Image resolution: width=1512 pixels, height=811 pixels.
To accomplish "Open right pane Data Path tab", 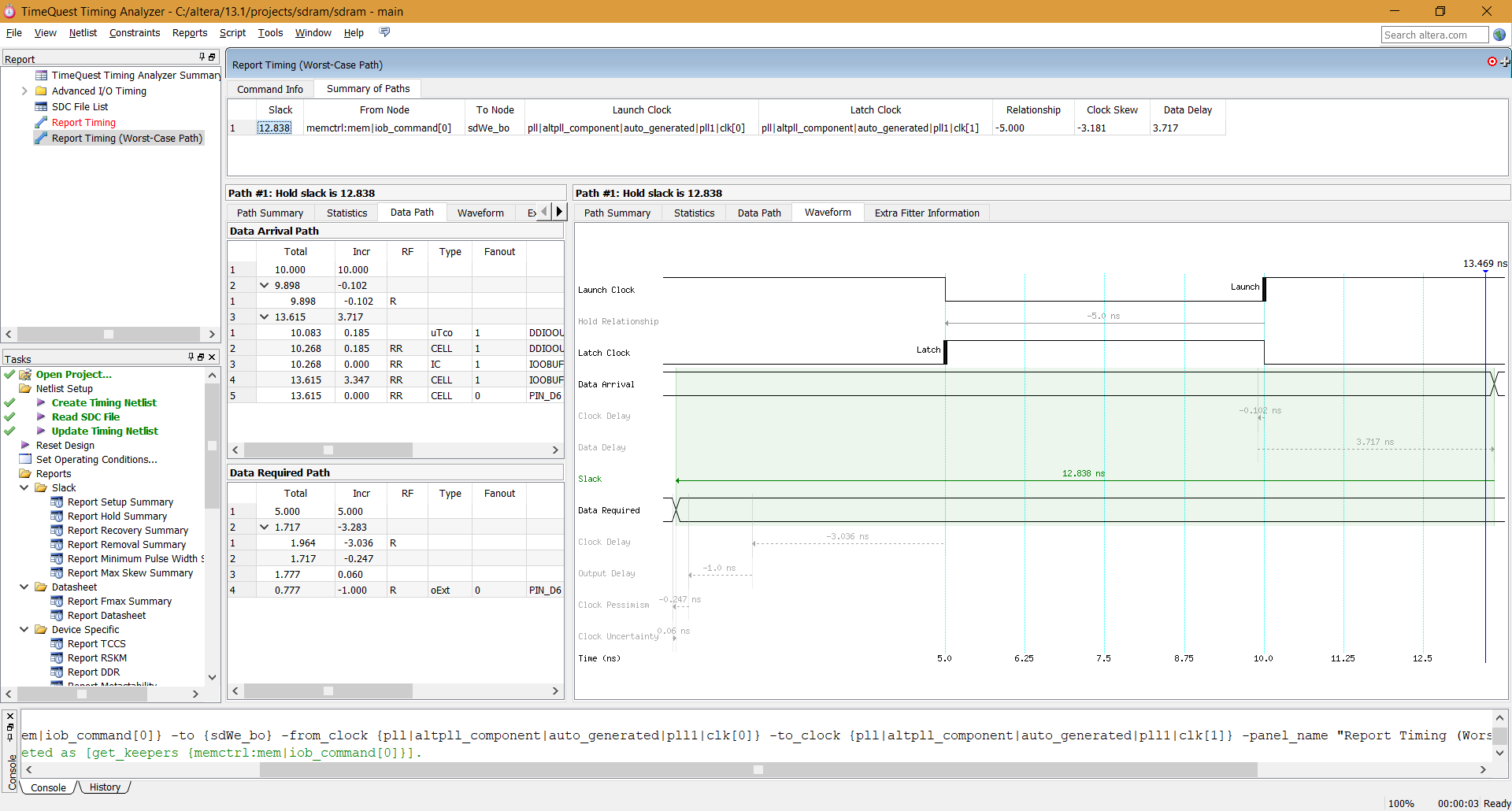I will (759, 213).
